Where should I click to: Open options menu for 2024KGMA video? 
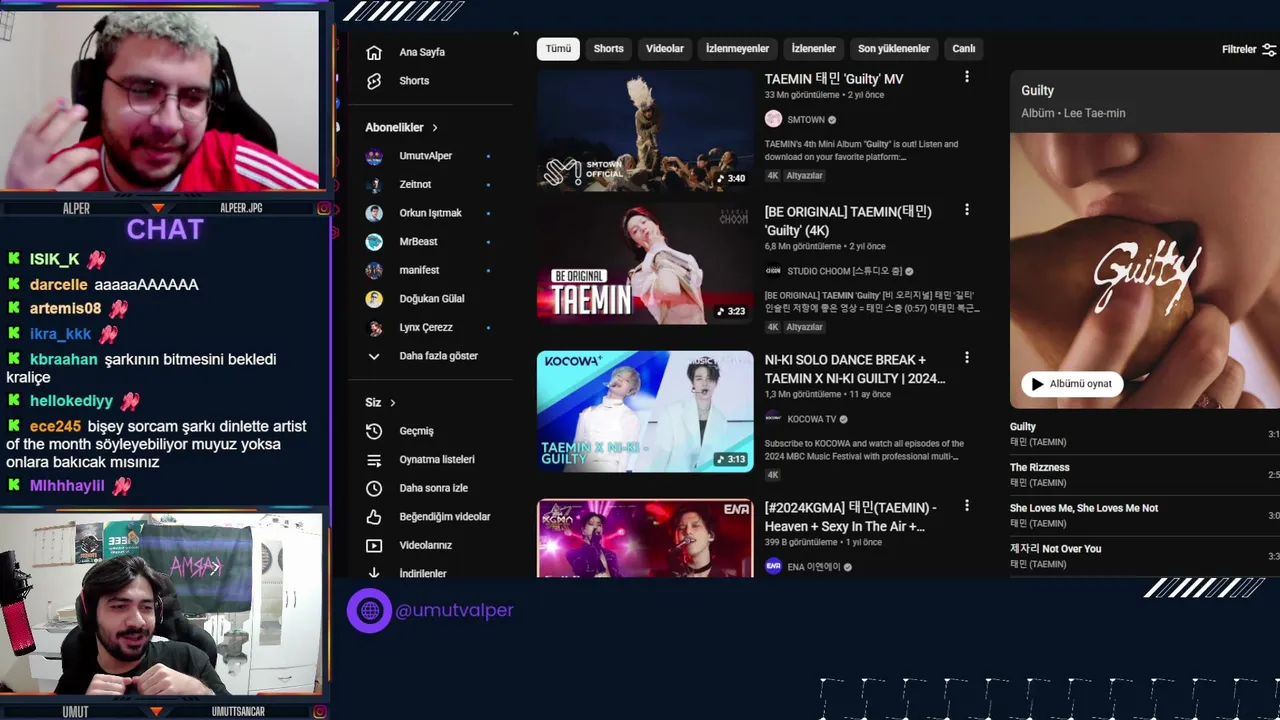[x=966, y=505]
